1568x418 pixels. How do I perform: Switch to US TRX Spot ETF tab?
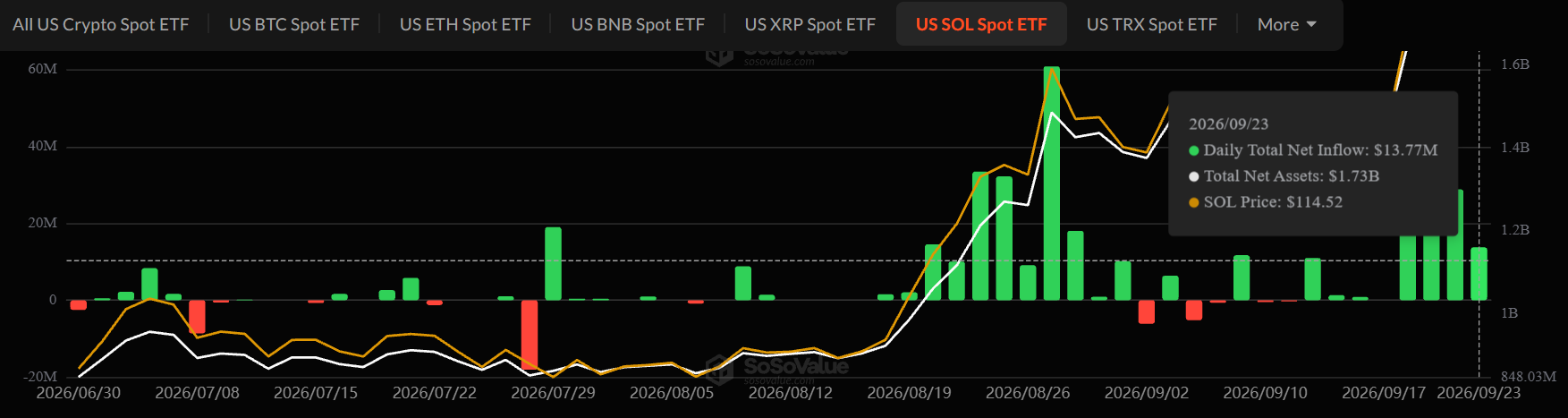click(1152, 24)
